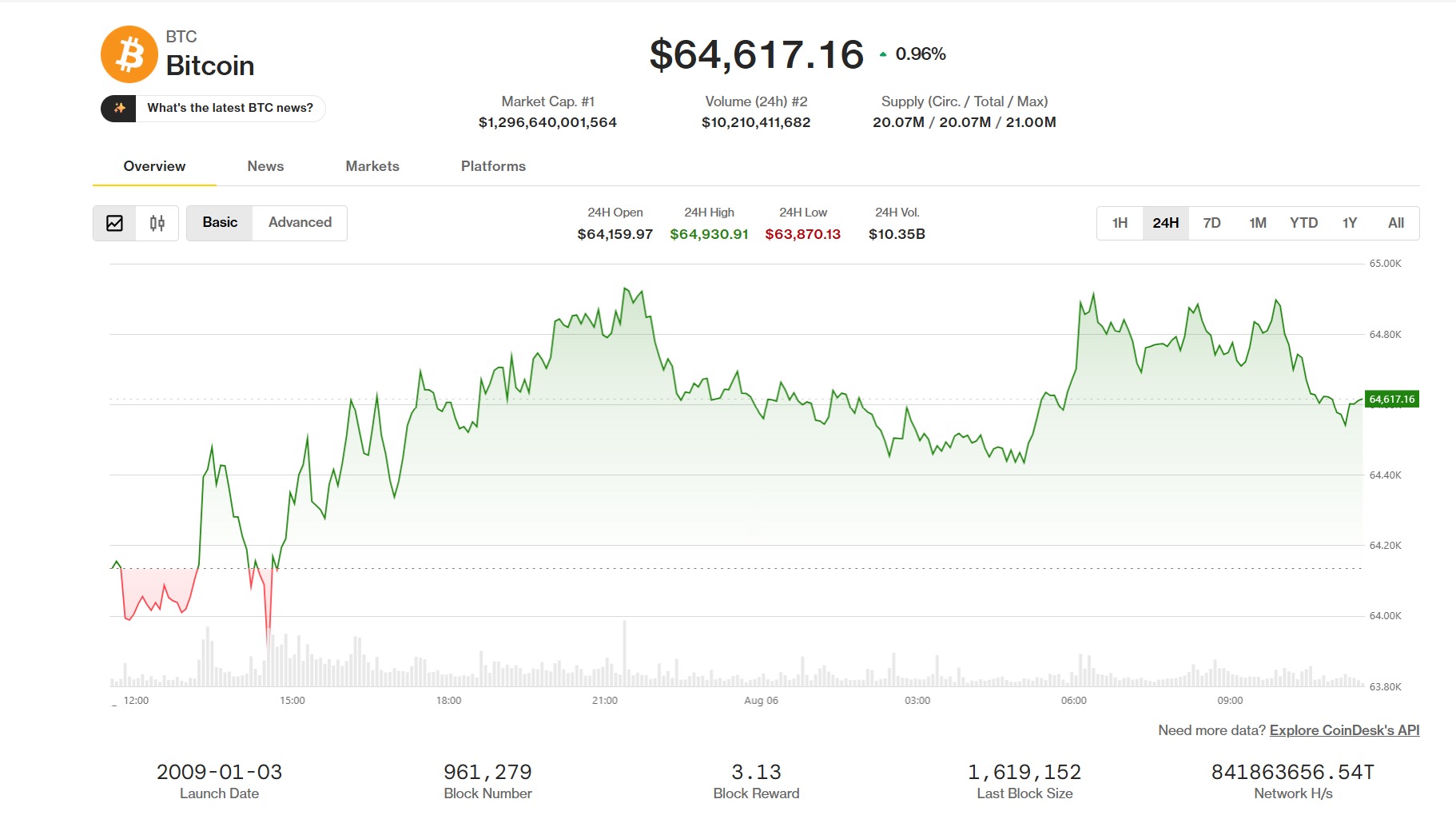Viewport: 1456px width, 819px height.
Task: Click the Supply (Circ. / Total / Max) label
Action: point(965,101)
